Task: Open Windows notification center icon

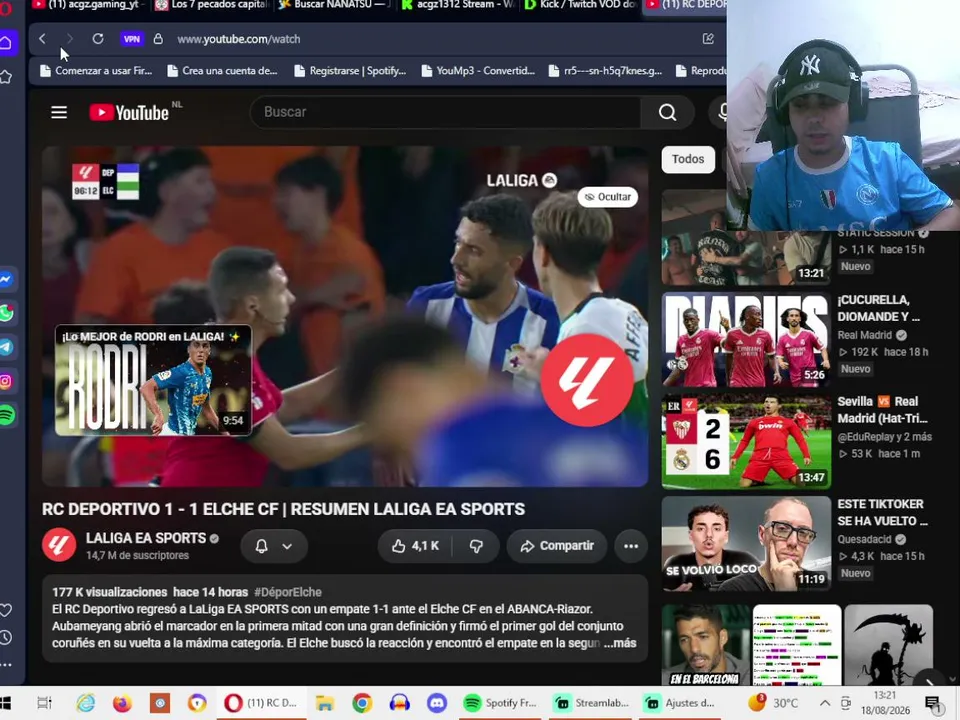Action: coord(933,704)
